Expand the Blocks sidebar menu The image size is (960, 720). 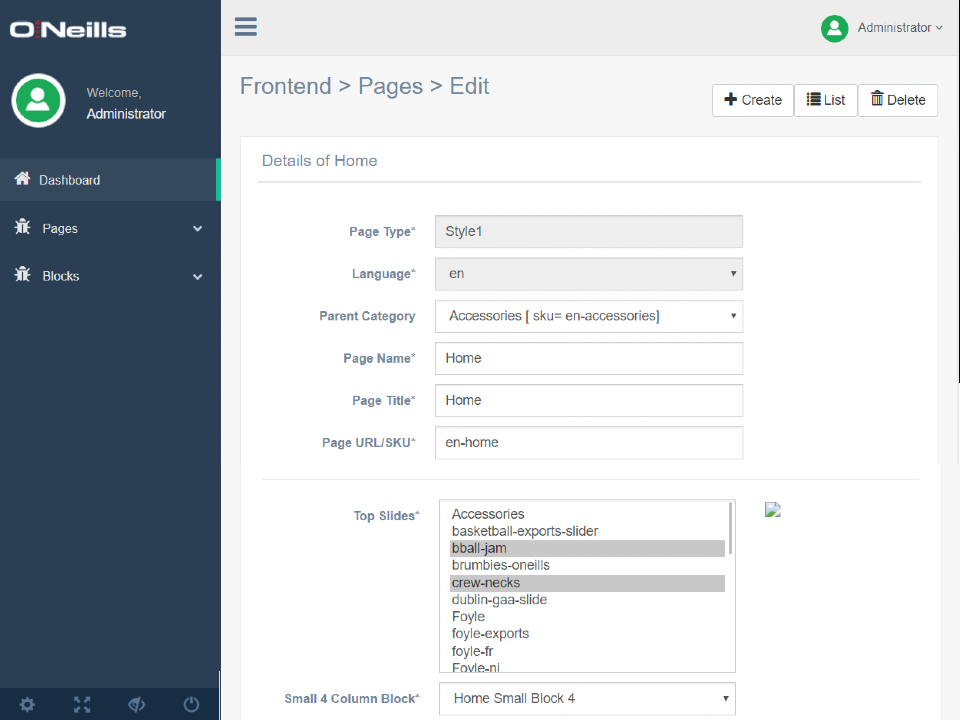108,276
